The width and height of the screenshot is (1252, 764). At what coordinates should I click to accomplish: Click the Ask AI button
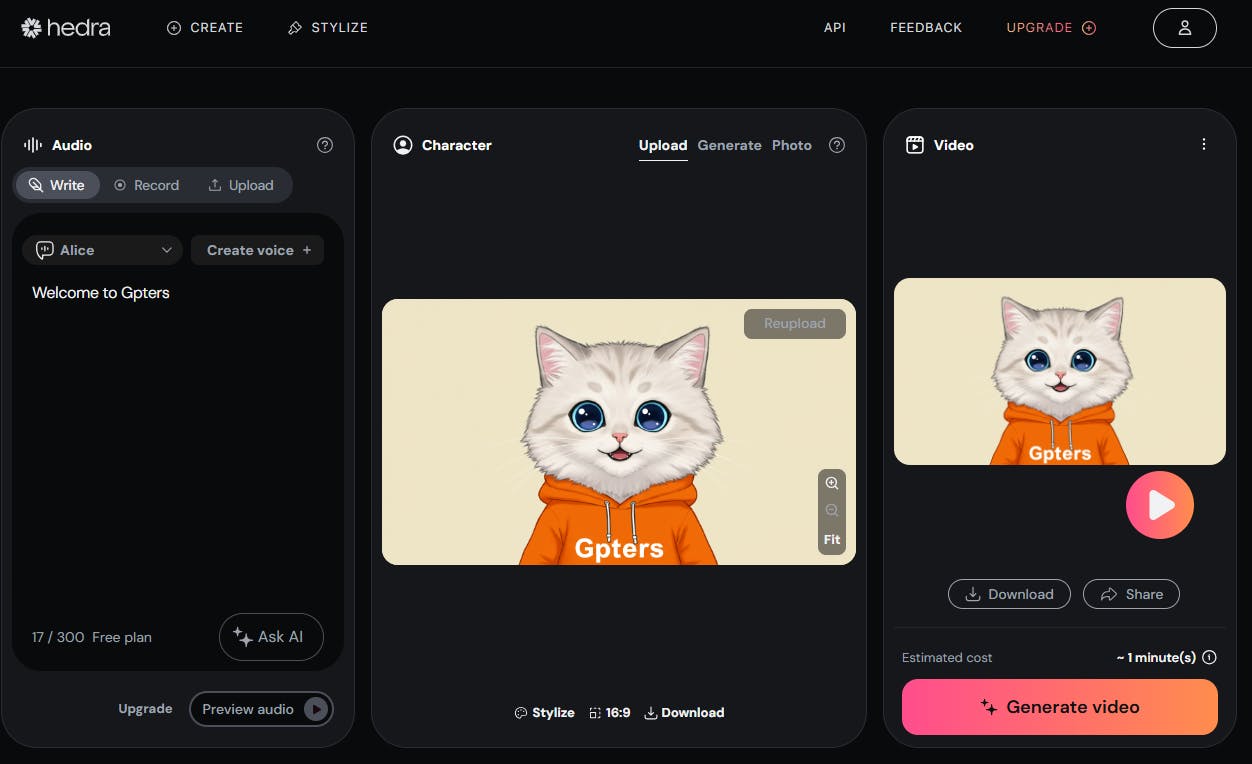271,637
